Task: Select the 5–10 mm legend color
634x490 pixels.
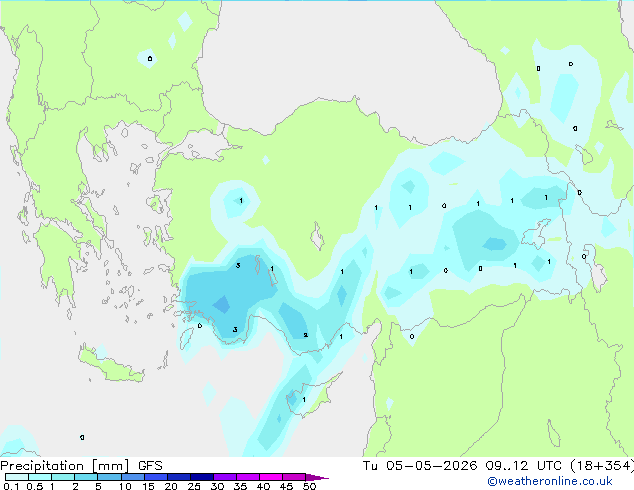Action: click(x=109, y=477)
